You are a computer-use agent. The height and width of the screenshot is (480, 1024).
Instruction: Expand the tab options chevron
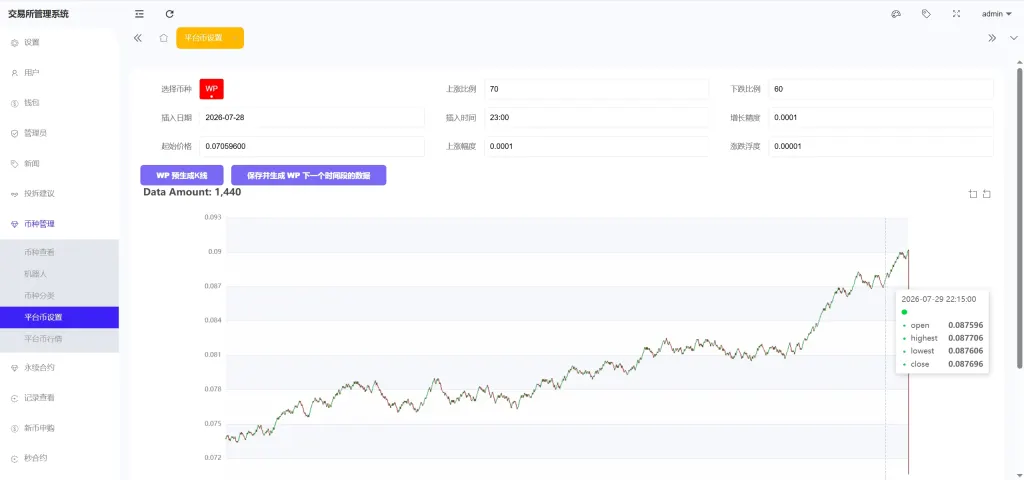(1014, 38)
